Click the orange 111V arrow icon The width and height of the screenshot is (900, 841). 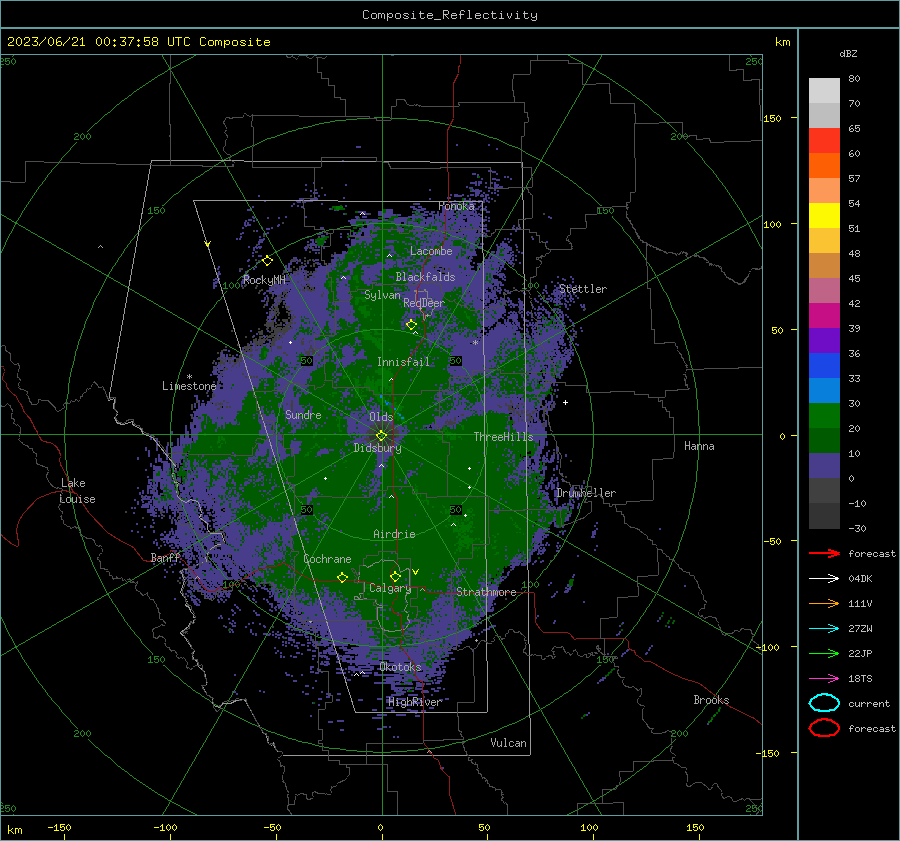pyautogui.click(x=824, y=603)
